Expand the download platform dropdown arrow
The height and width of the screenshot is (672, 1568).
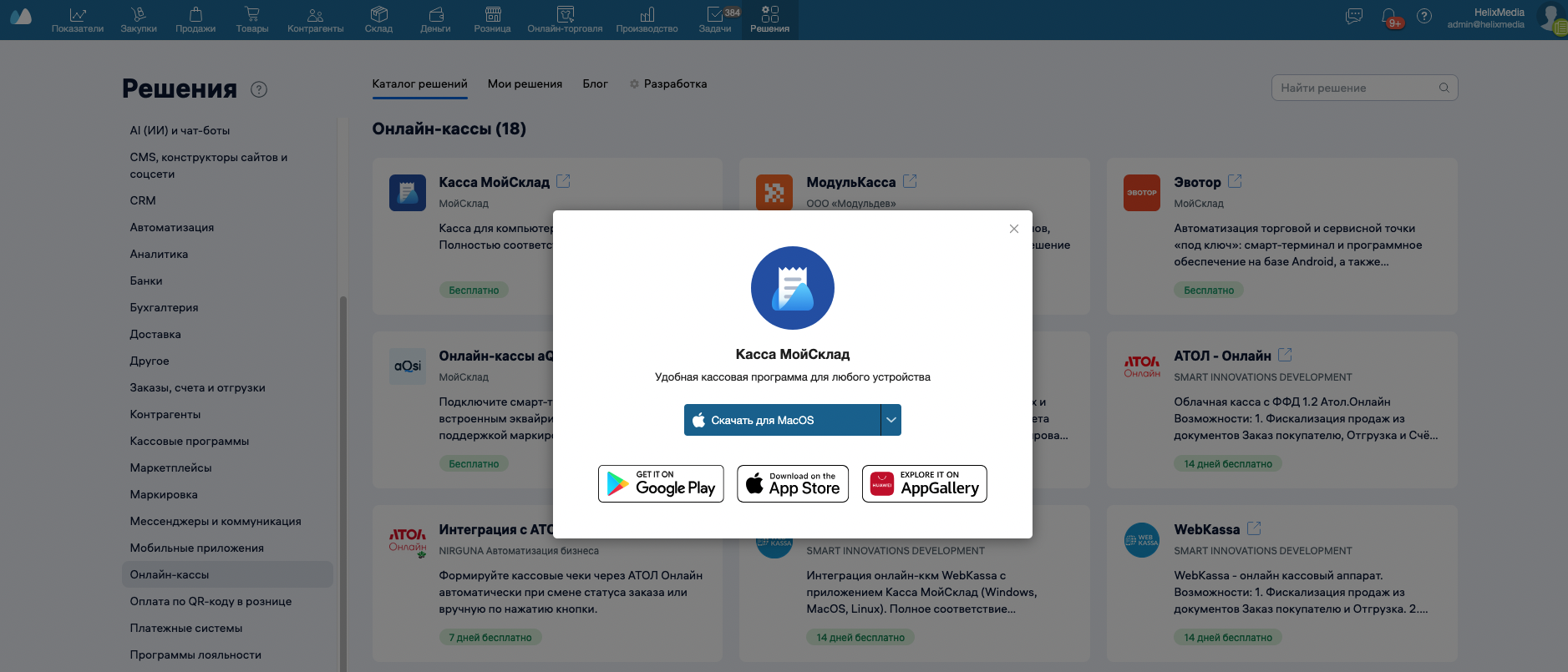(891, 420)
